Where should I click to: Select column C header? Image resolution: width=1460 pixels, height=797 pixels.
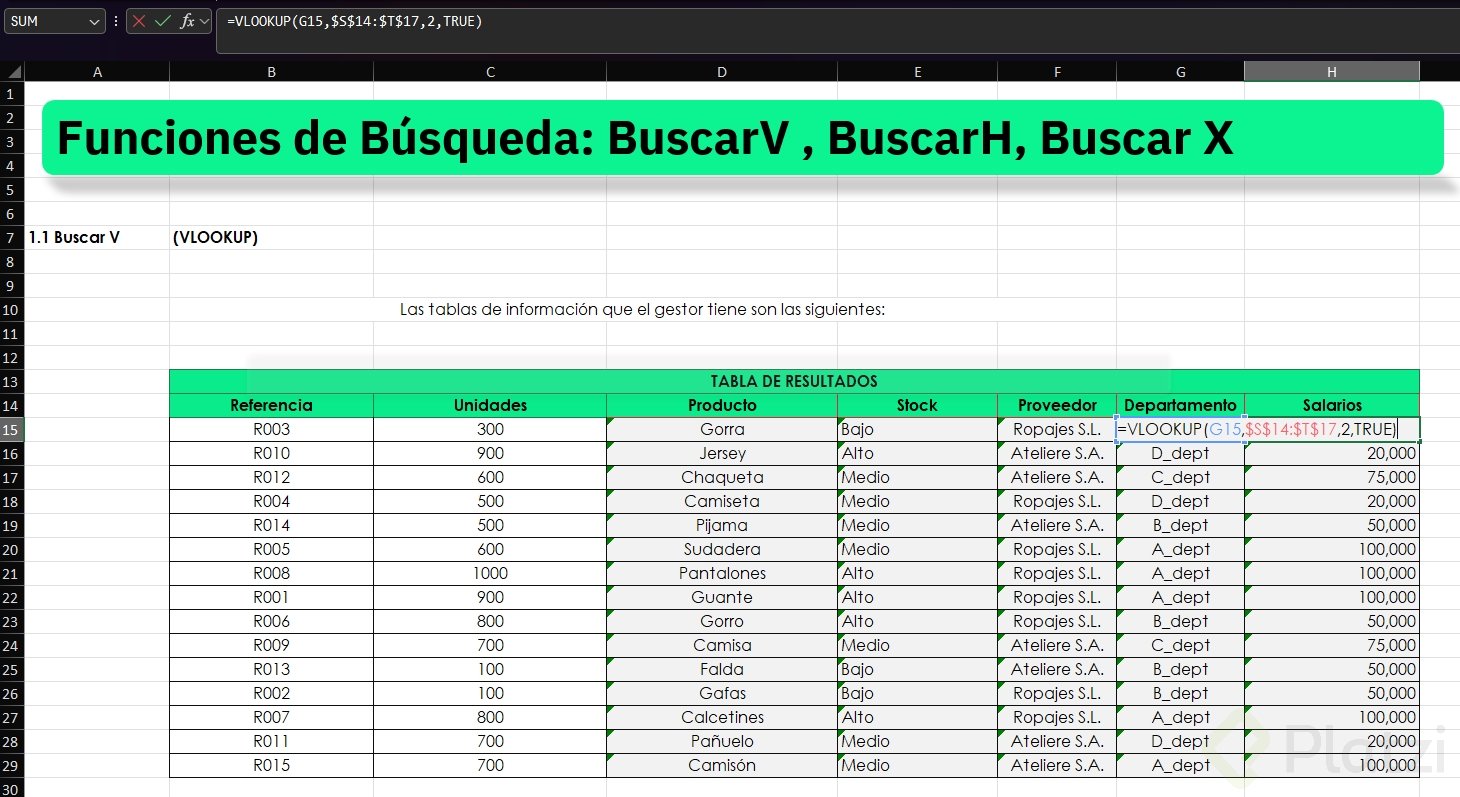click(490, 72)
